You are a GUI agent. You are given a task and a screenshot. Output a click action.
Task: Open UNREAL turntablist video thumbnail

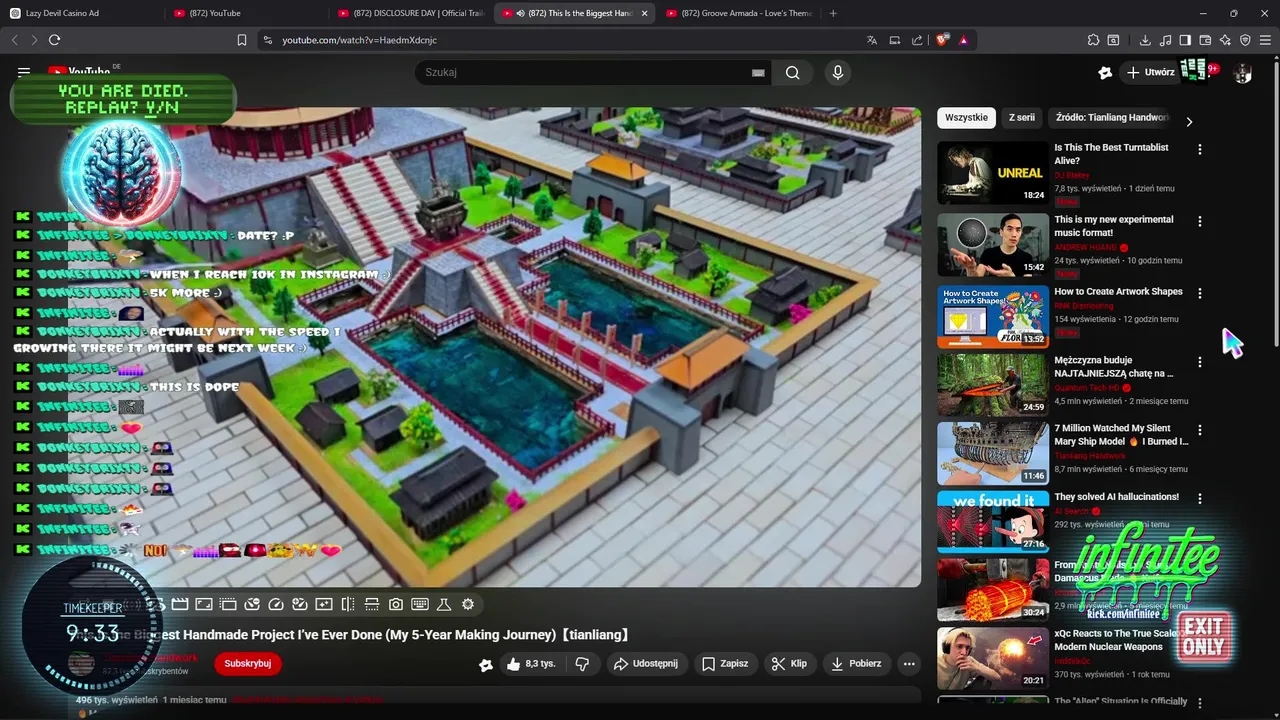point(993,173)
